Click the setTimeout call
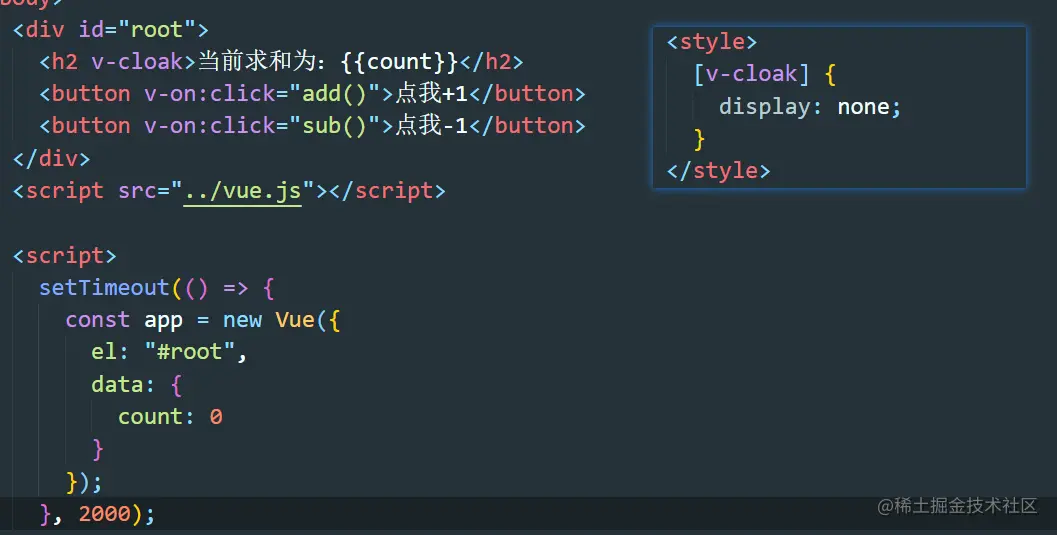This screenshot has height=535, width=1057. 104,288
